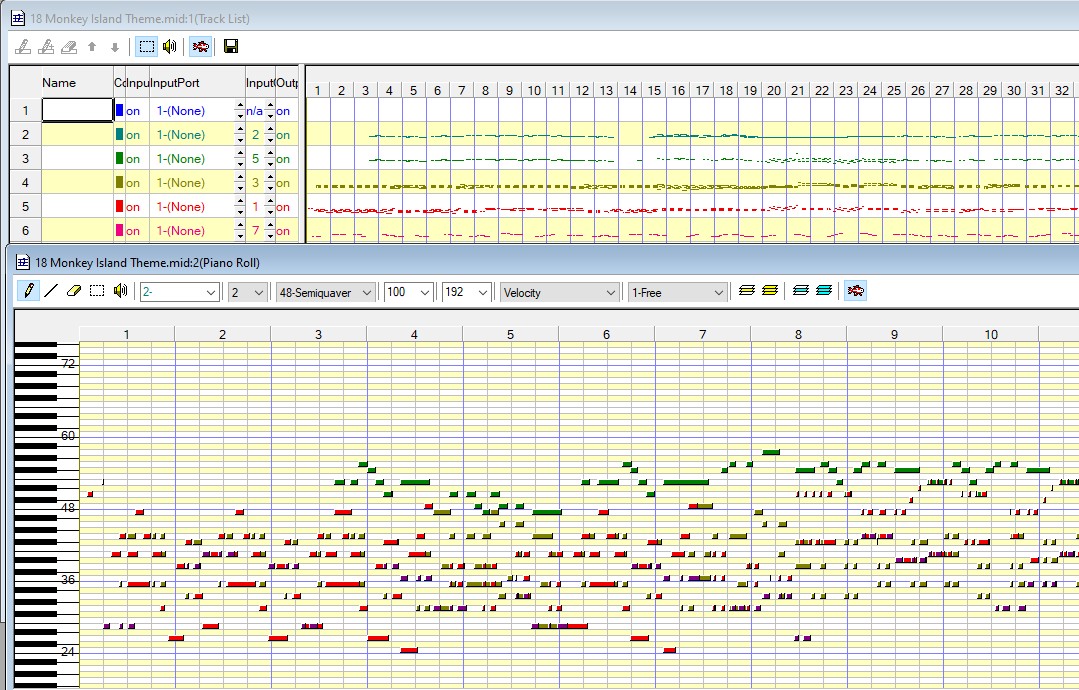
Task: Click the Piano Roll window title bar text
Action: pyautogui.click(x=147, y=263)
